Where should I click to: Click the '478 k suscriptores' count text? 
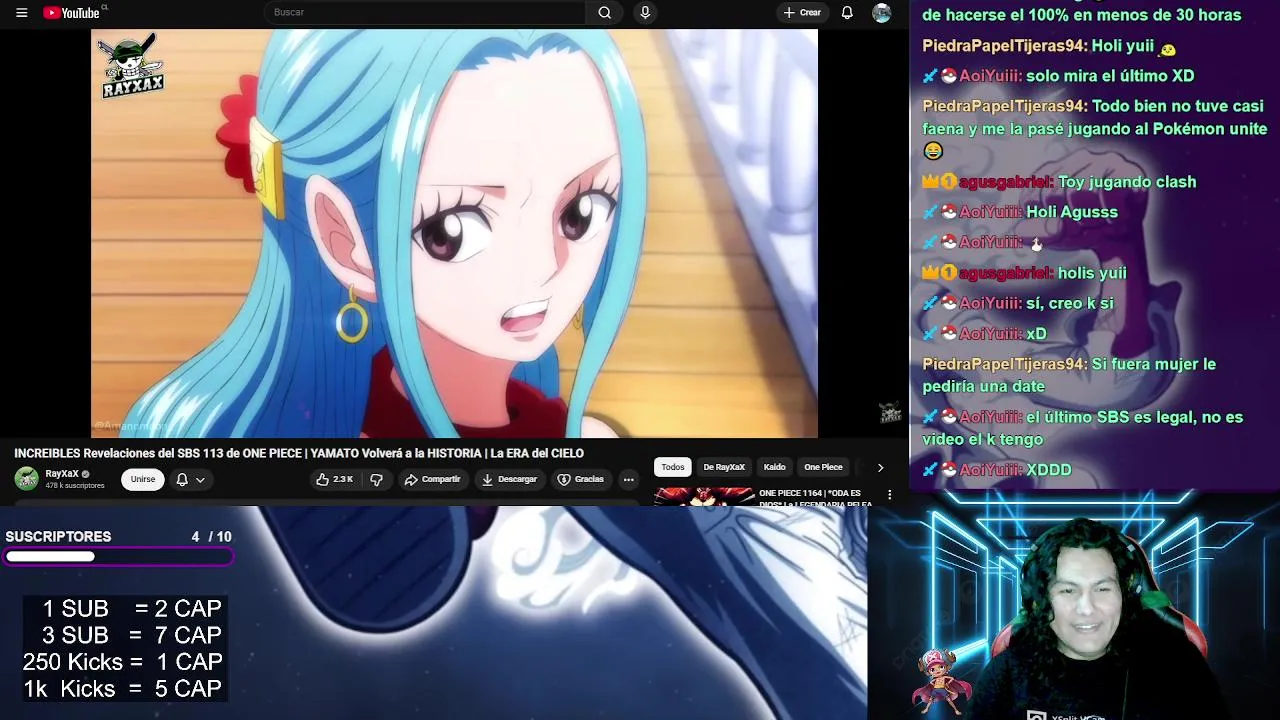coord(75,486)
